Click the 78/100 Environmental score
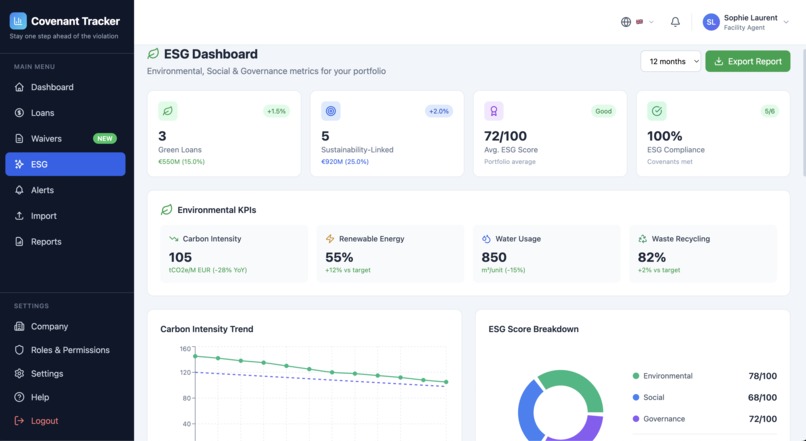The width and height of the screenshot is (806, 441). click(x=763, y=376)
